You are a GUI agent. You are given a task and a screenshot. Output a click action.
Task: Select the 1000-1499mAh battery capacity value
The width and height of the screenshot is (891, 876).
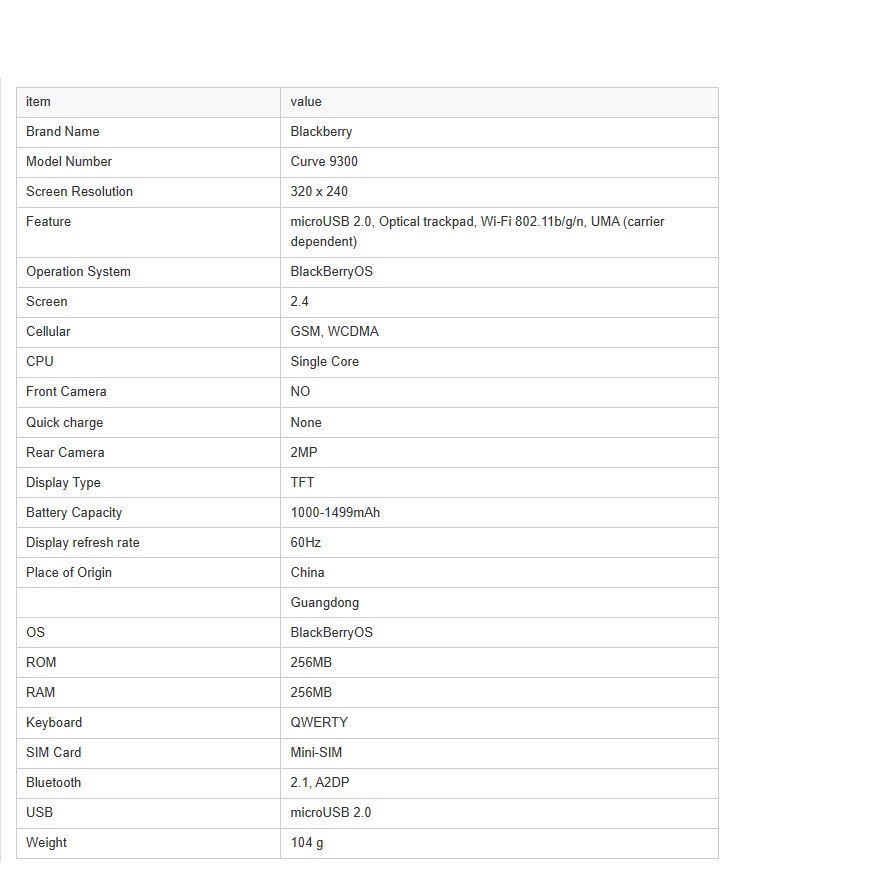(x=335, y=512)
